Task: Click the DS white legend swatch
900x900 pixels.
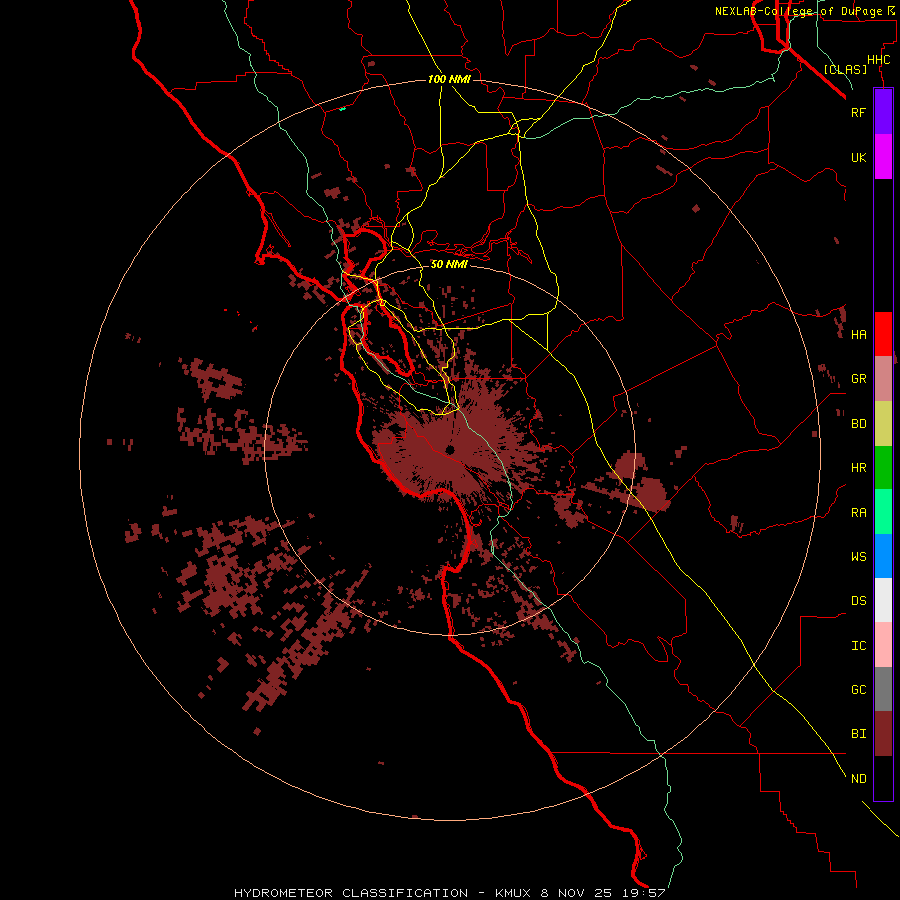Action: click(883, 600)
